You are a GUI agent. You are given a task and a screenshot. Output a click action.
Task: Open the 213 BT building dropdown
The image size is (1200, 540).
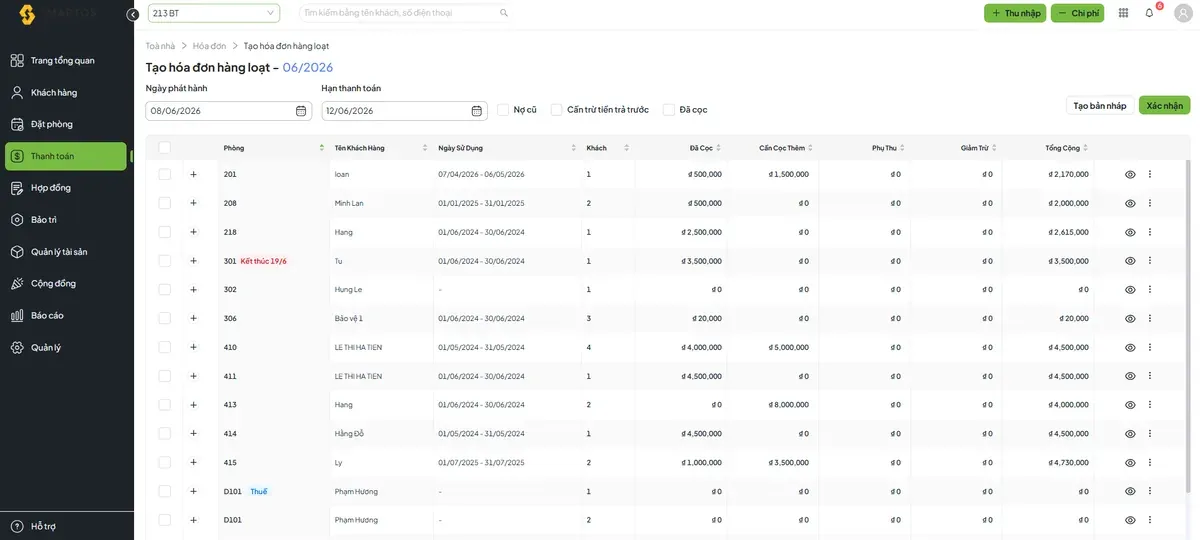[214, 13]
